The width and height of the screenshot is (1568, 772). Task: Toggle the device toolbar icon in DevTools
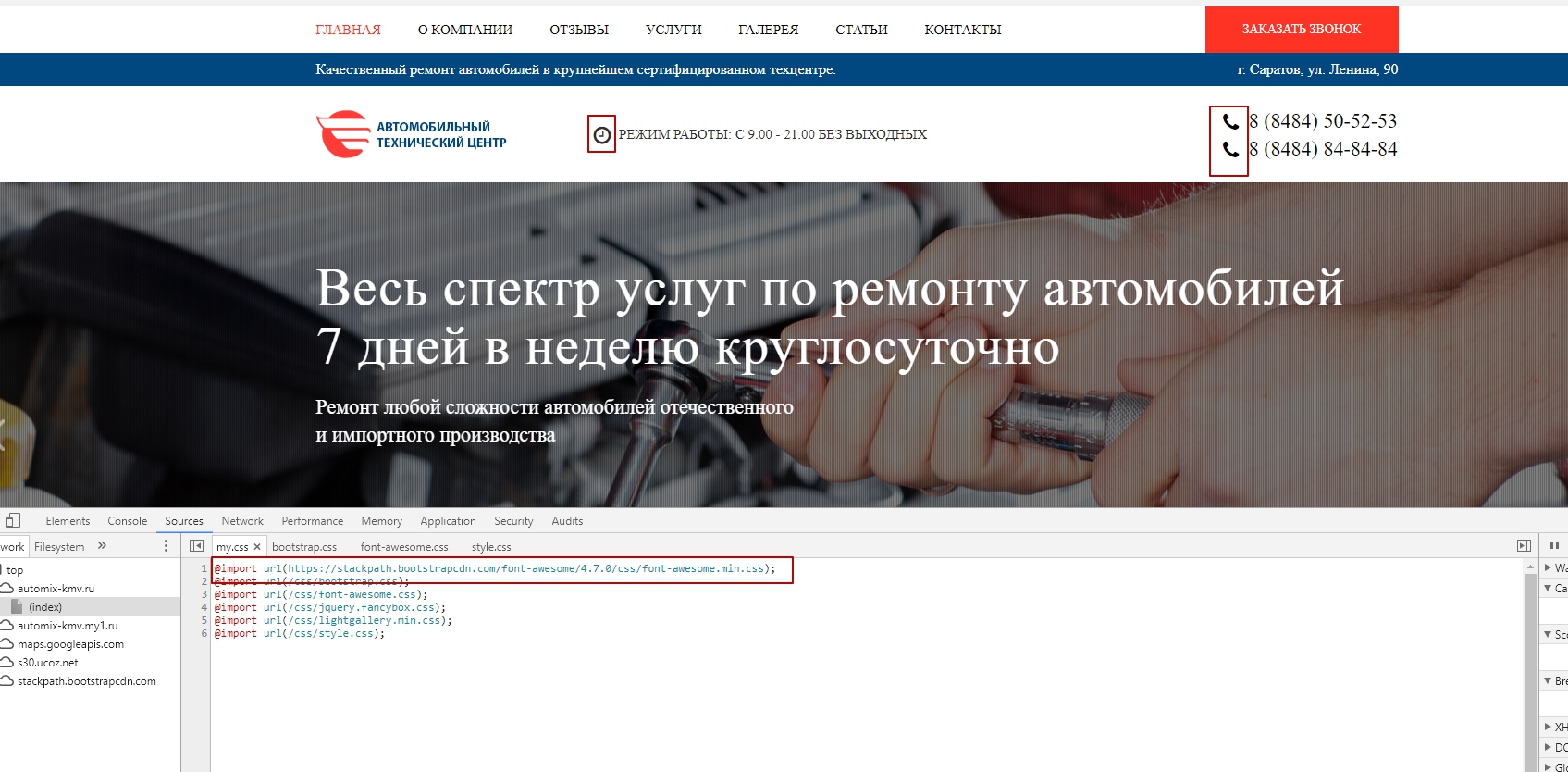pos(13,521)
